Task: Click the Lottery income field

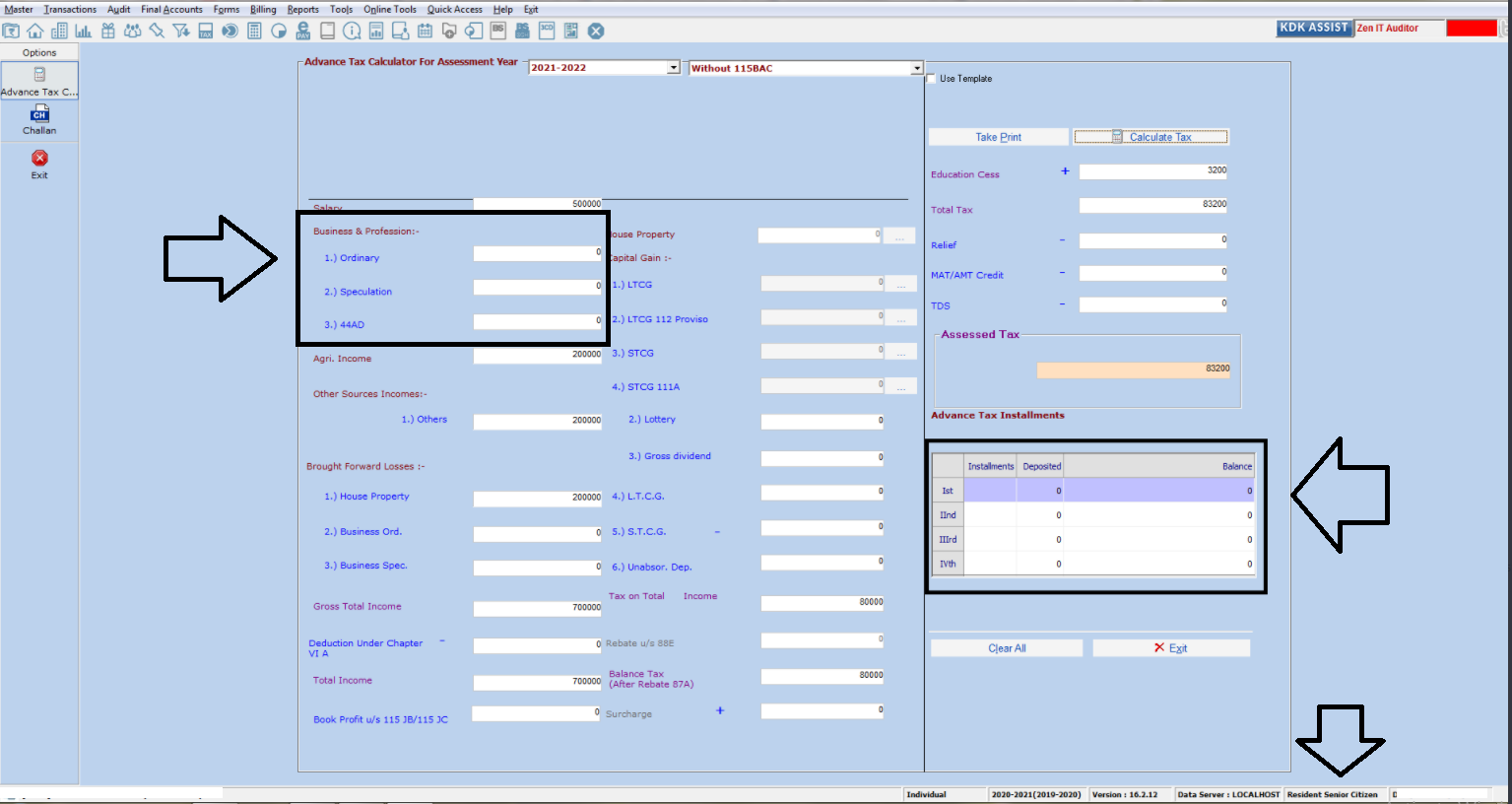Action: (822, 422)
